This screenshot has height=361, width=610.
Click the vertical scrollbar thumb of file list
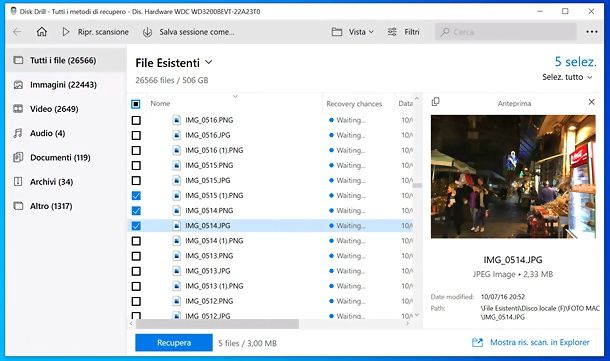pos(417,186)
